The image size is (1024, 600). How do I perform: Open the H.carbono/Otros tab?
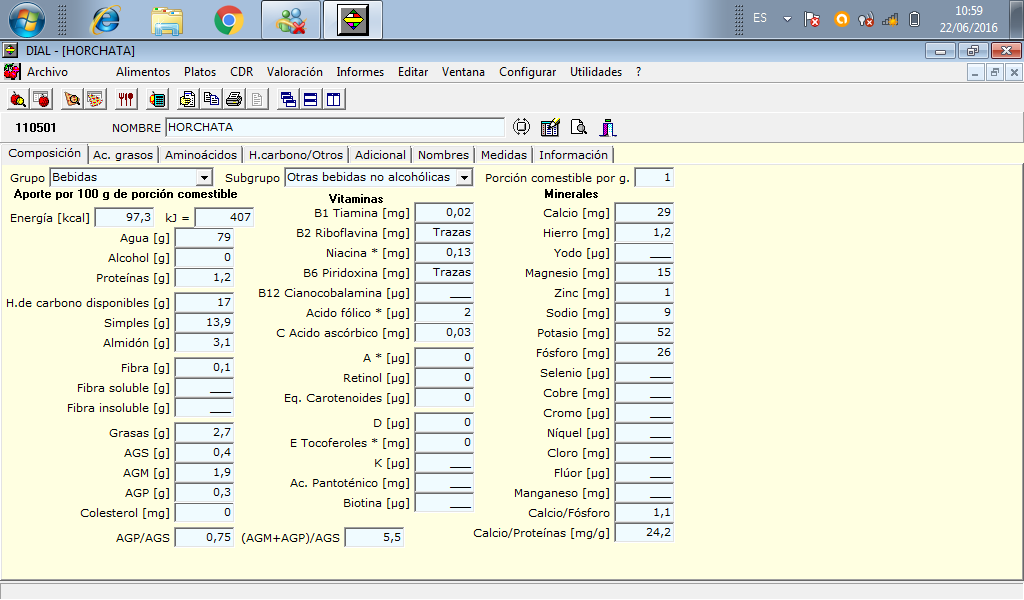296,155
